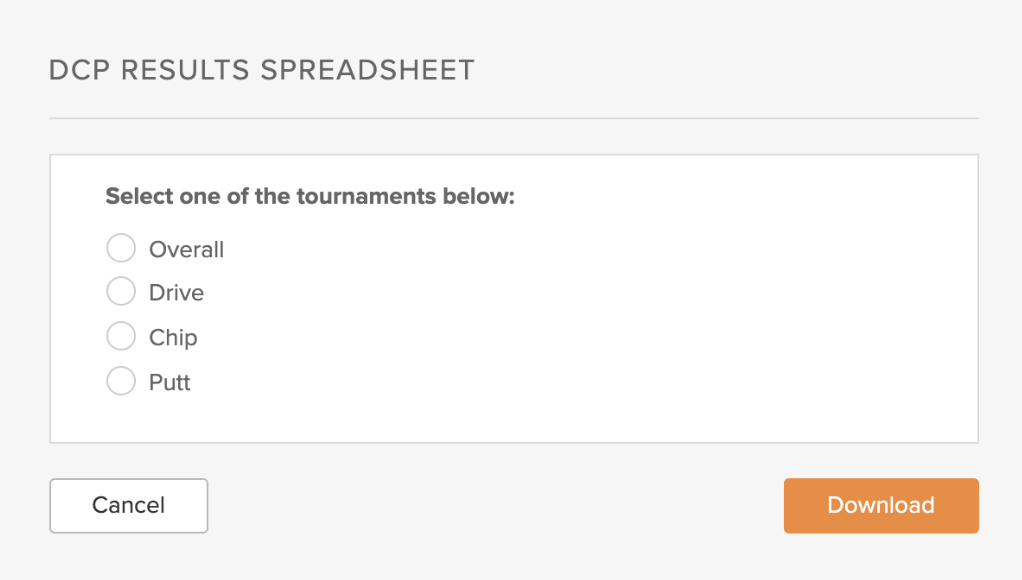Click the DCP Results Spreadsheet heading
Image resolution: width=1022 pixels, height=580 pixels.
262,70
